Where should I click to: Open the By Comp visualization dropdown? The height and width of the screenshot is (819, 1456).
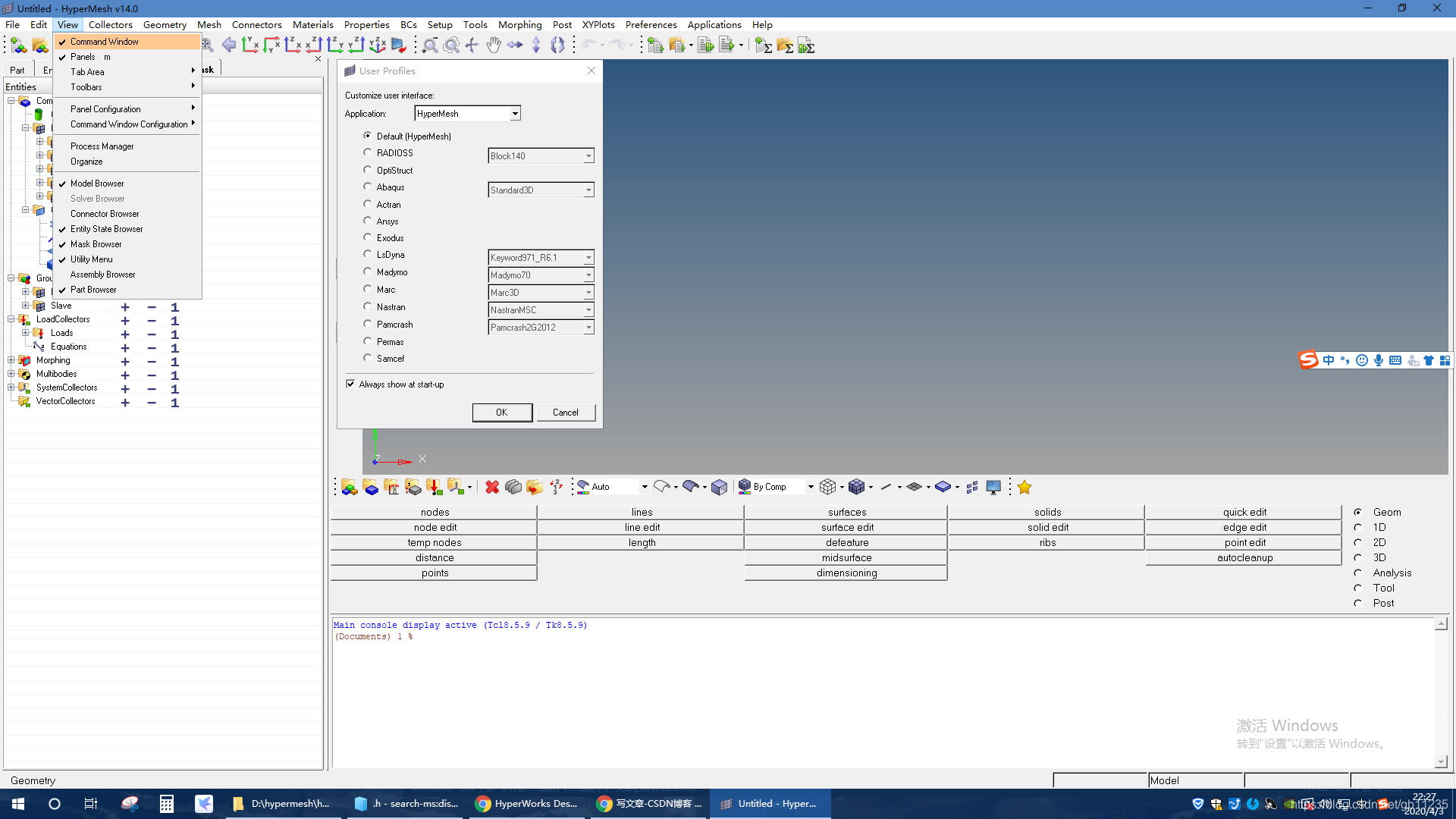tap(811, 487)
